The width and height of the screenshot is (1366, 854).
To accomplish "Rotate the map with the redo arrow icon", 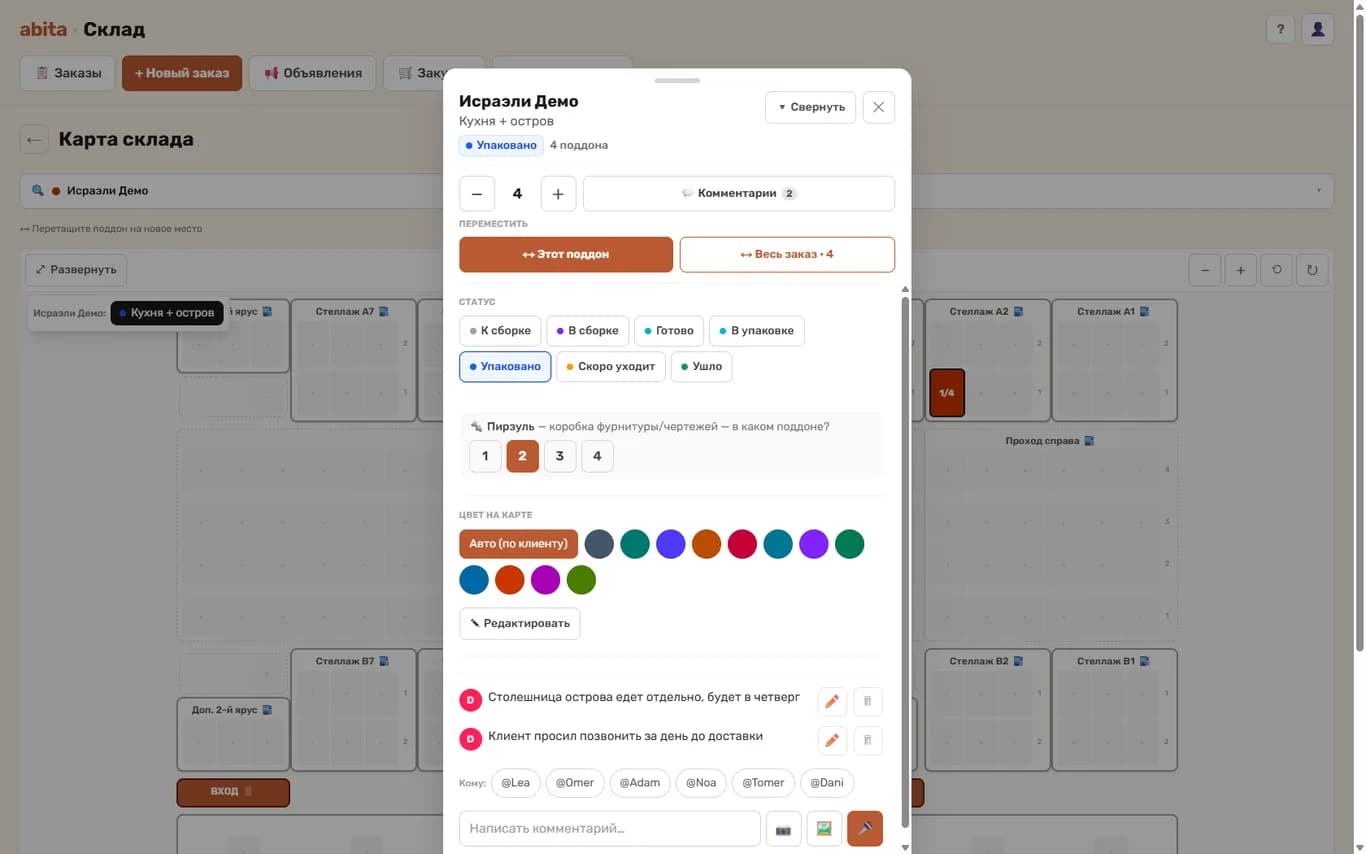I will 1312,270.
